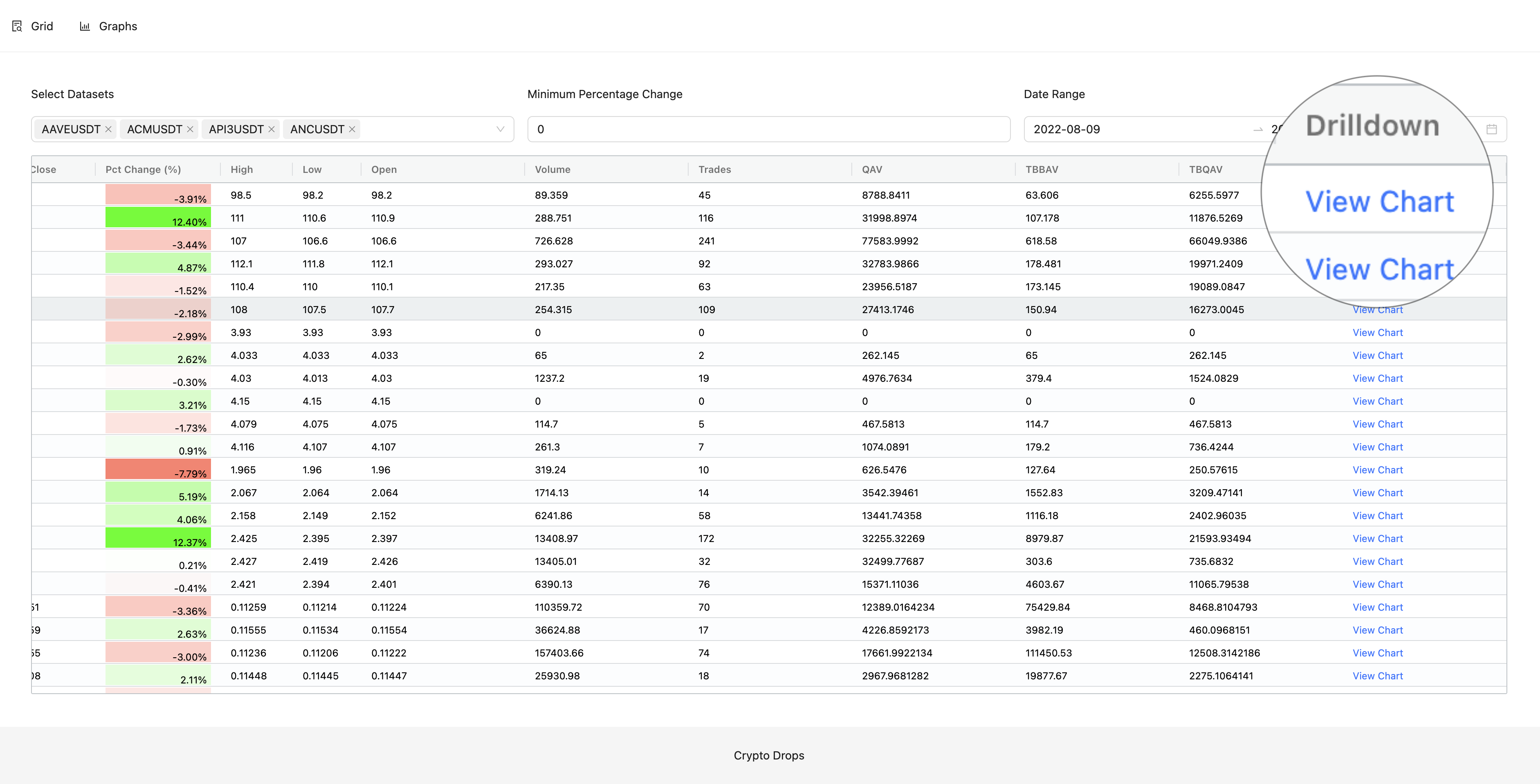
Task: Click the bar chart icon beside Graphs
Action: click(84, 26)
